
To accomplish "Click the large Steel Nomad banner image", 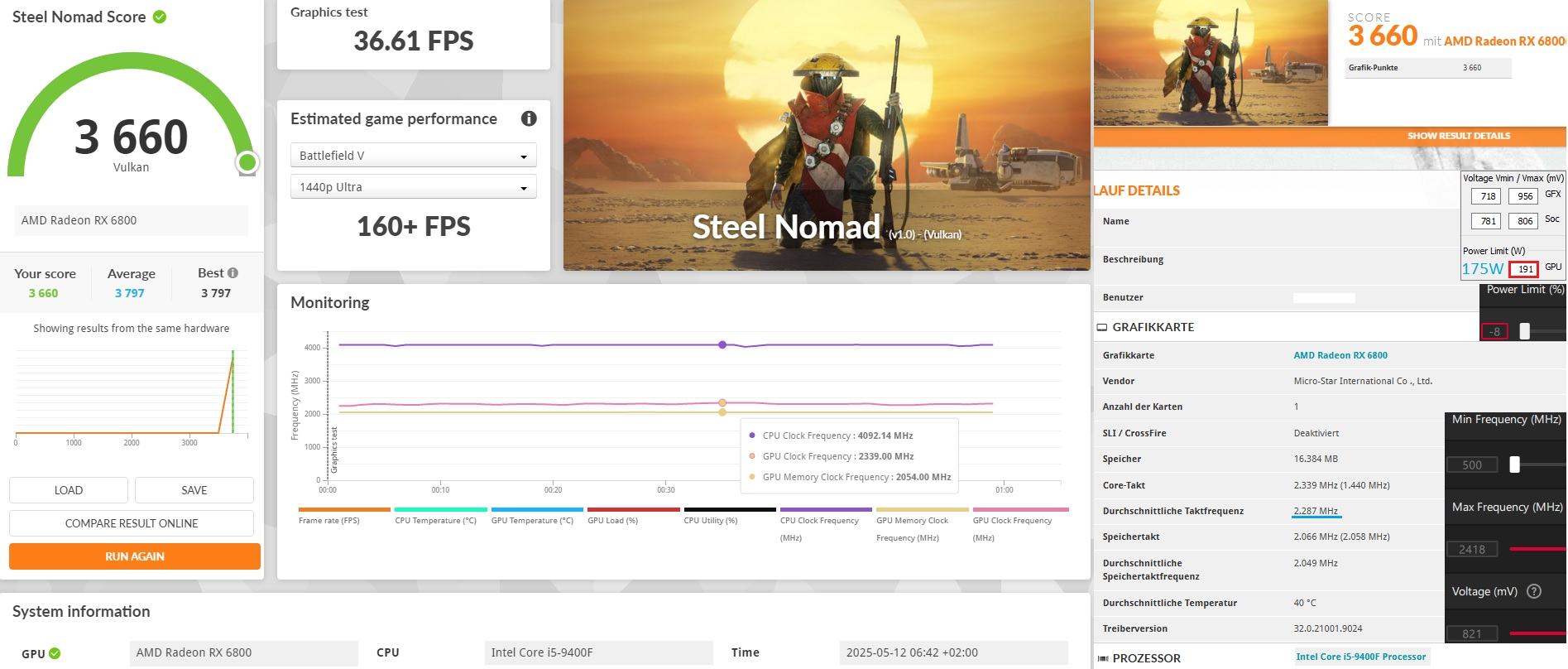I will coord(827,135).
